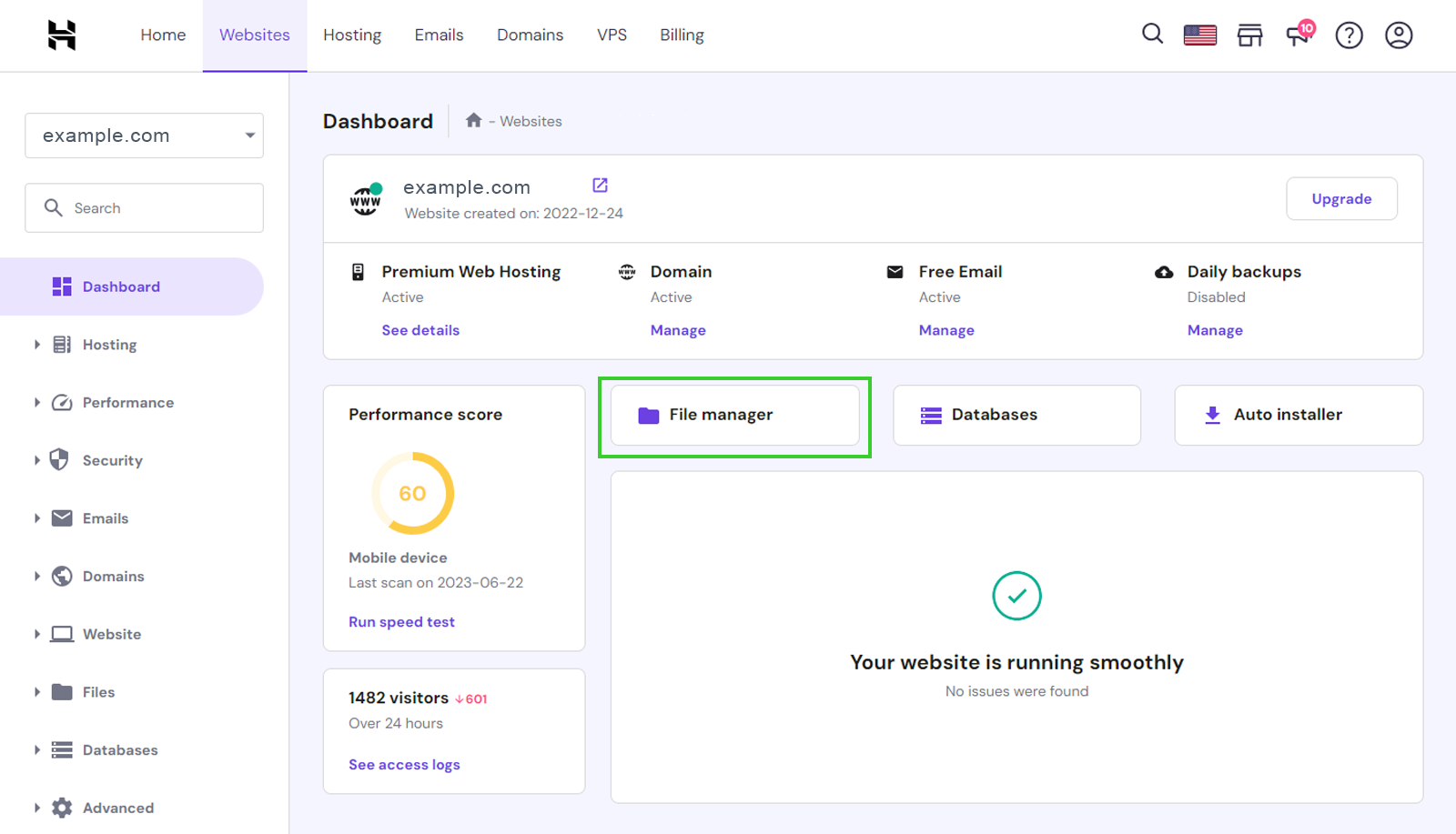
Task: Go to the Home top menu
Action: point(163,35)
